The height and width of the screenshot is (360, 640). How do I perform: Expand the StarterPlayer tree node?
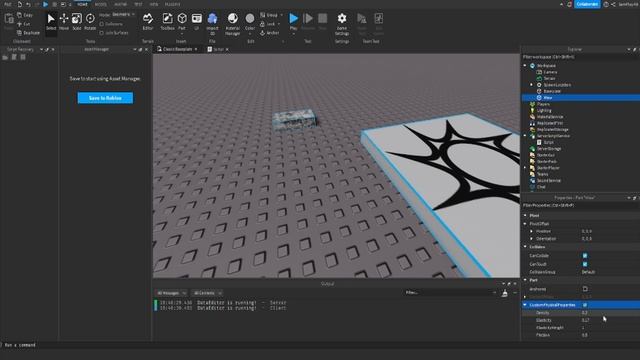pyautogui.click(x=525, y=168)
